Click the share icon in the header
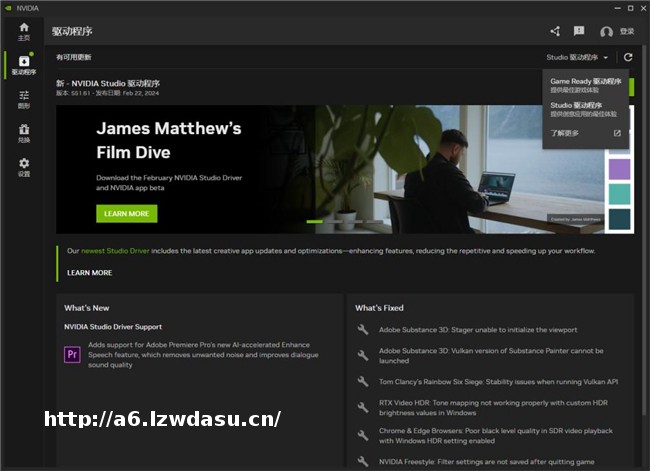Screen dimensions: 650x471 [x=555, y=32]
